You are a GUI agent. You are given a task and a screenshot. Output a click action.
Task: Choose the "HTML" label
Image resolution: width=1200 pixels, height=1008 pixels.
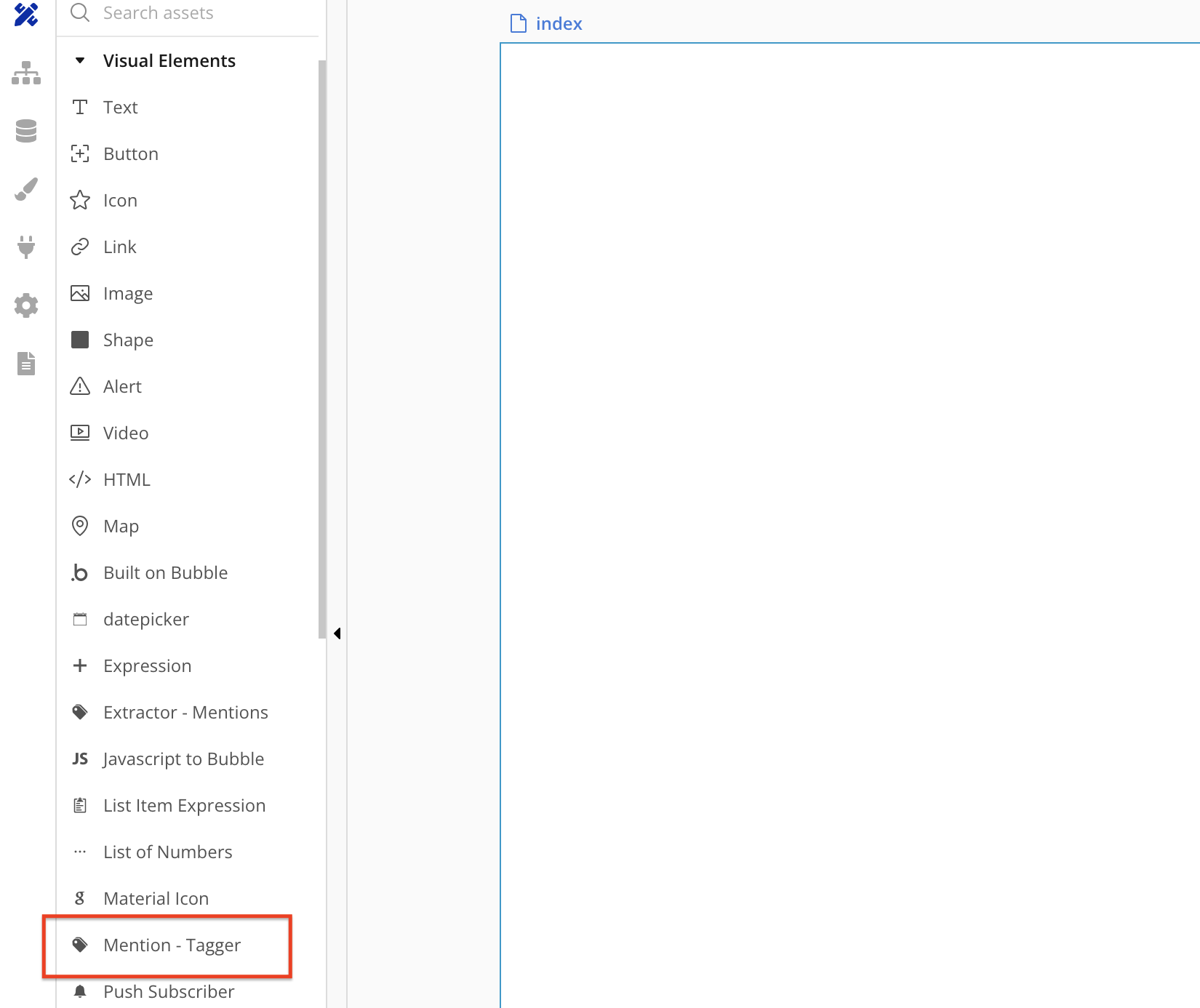127,479
